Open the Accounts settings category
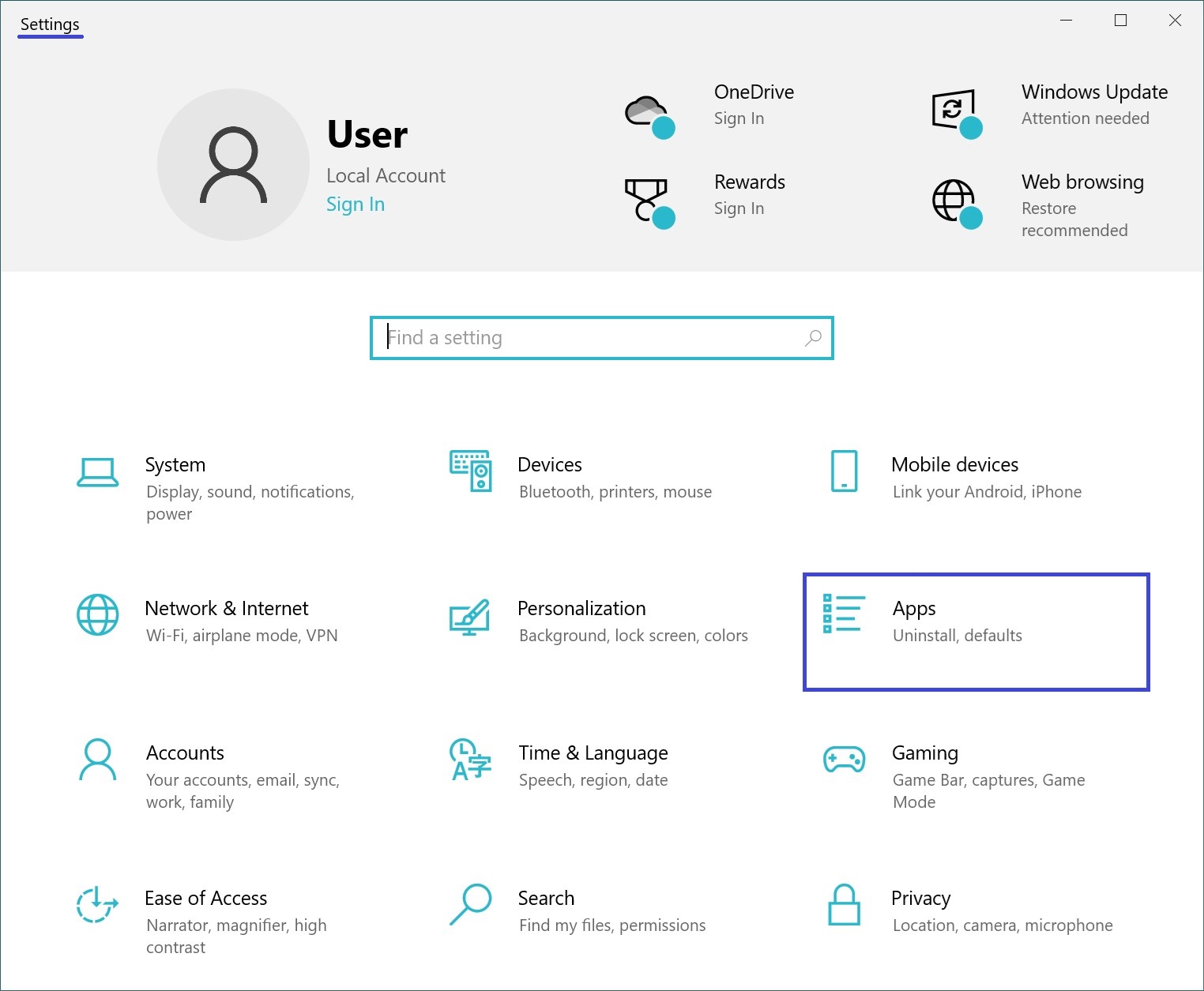Viewport: 1204px width, 991px height. [x=185, y=753]
